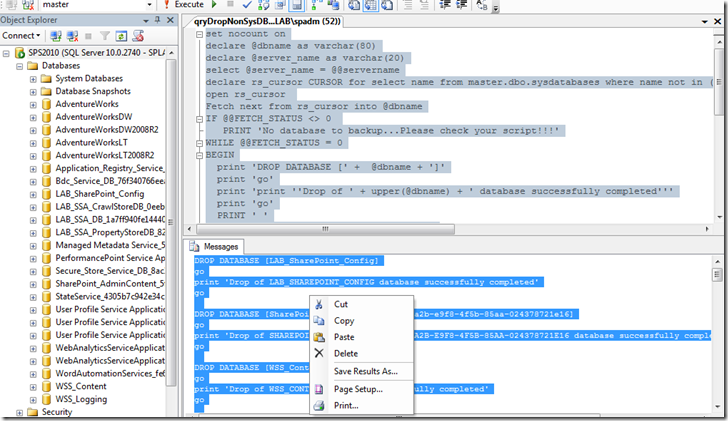Collapse the Databases tree node
This screenshot has width=728, height=421.
coord(19,65)
